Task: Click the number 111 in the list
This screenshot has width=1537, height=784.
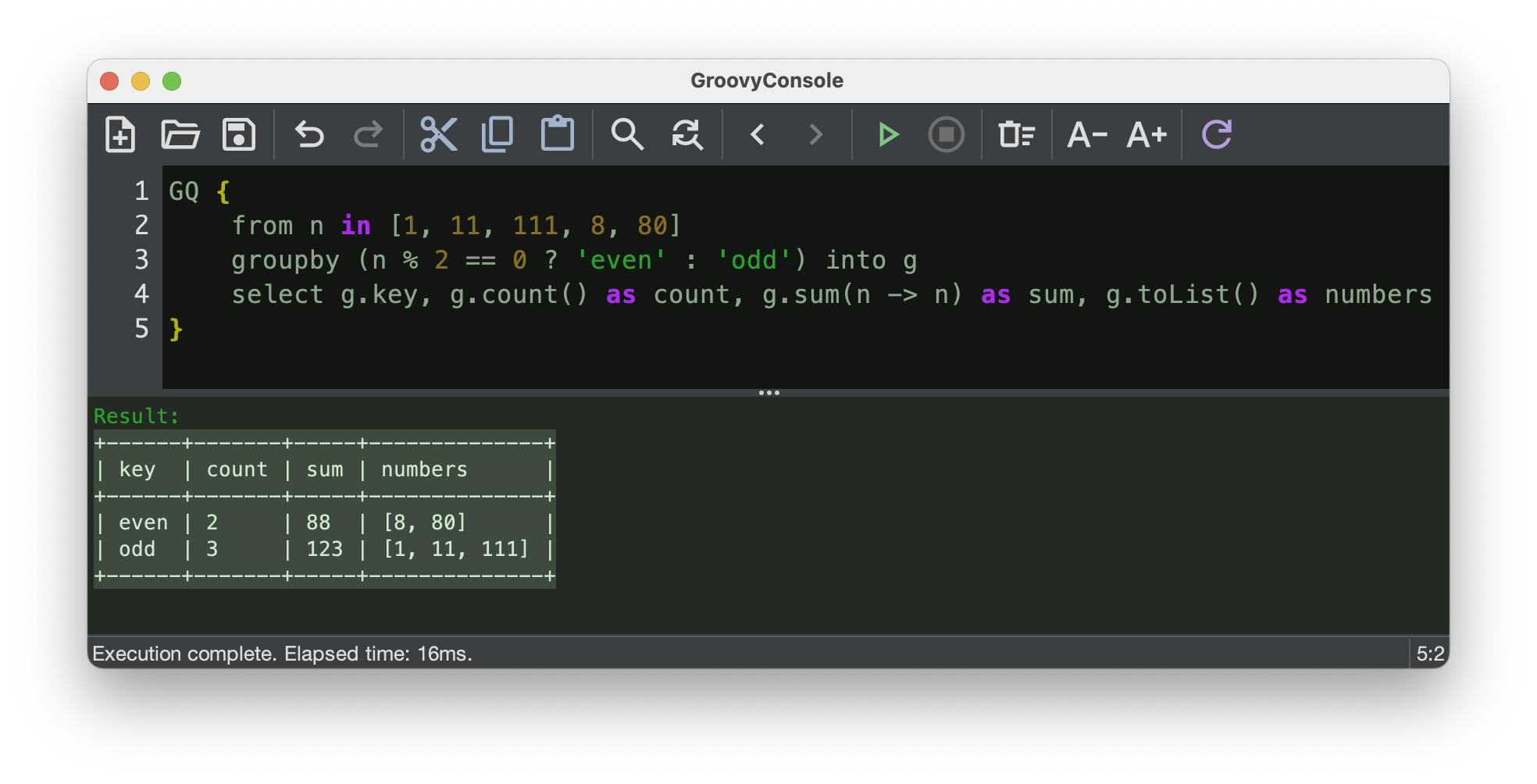Action: click(536, 226)
